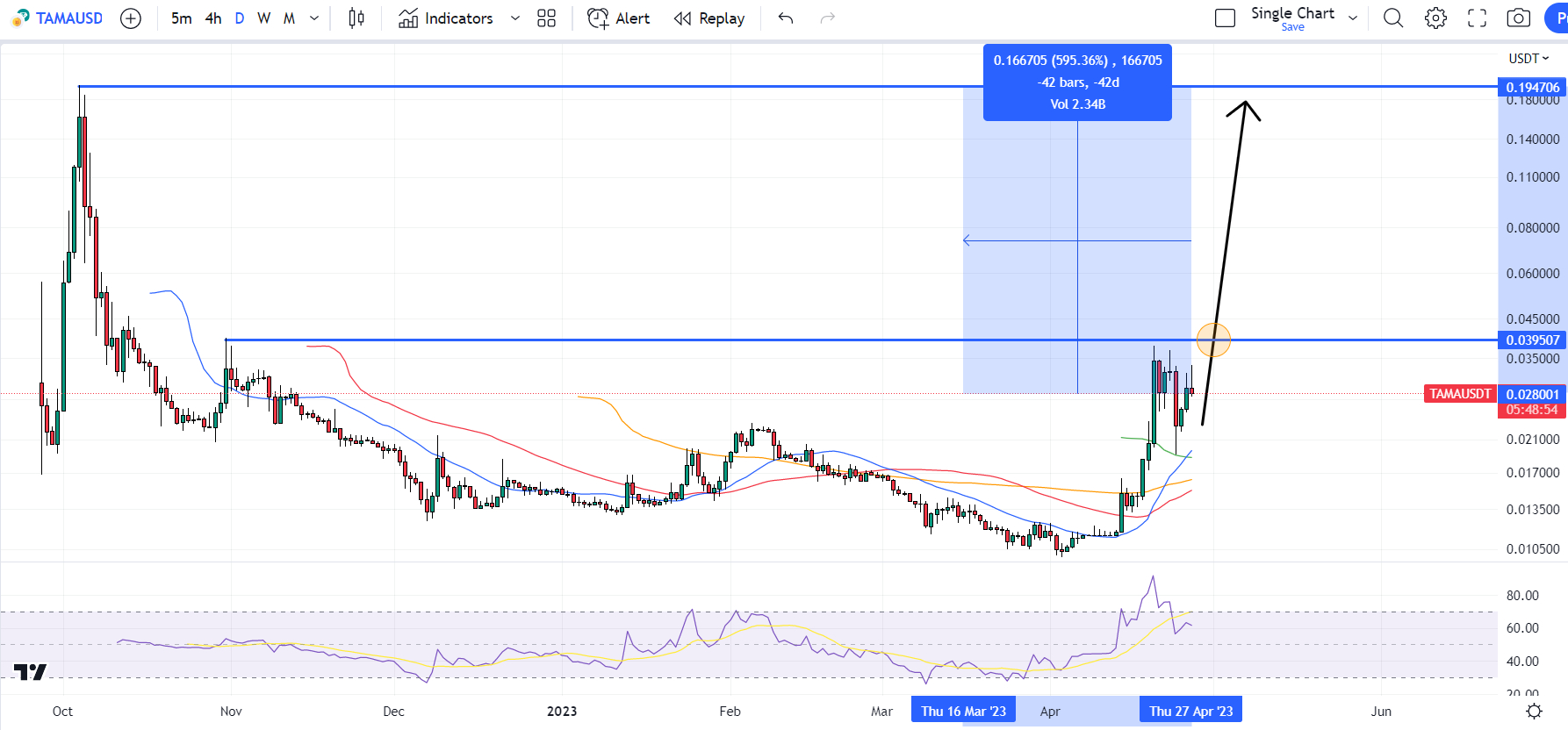Click the Thu 27 Apr '23 date label

1190,711
